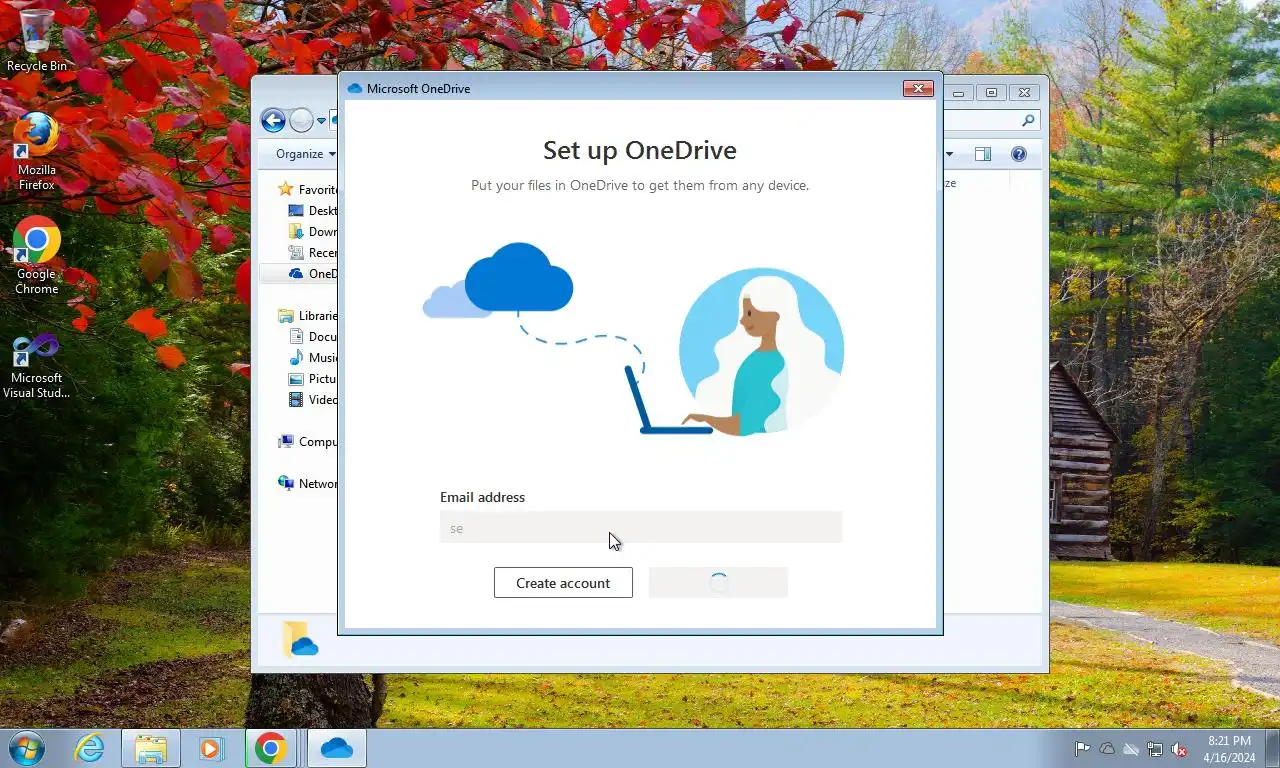Open the Organize menu in Explorer
Screen dimensions: 1280x768
click(x=305, y=154)
